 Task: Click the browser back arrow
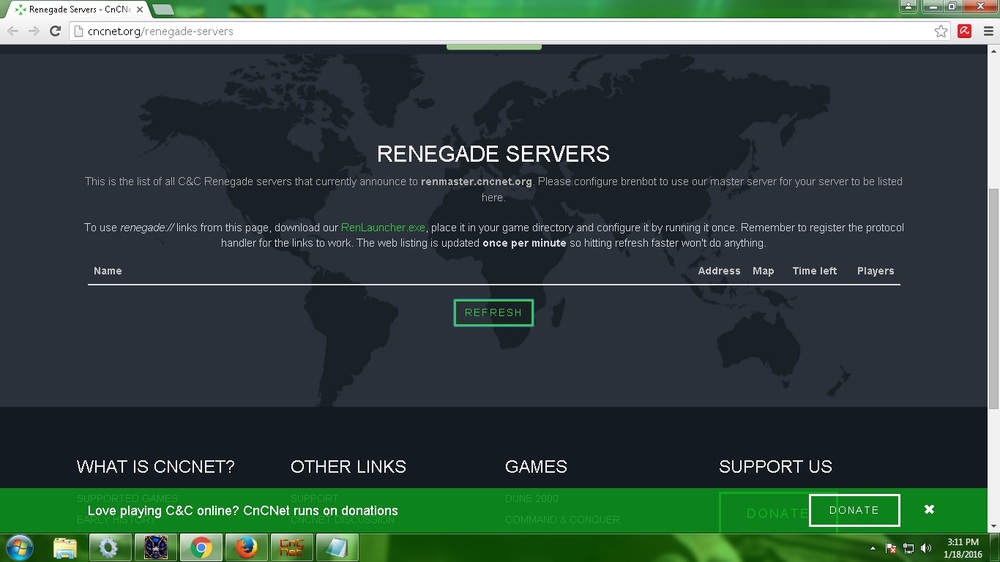pyautogui.click(x=13, y=31)
